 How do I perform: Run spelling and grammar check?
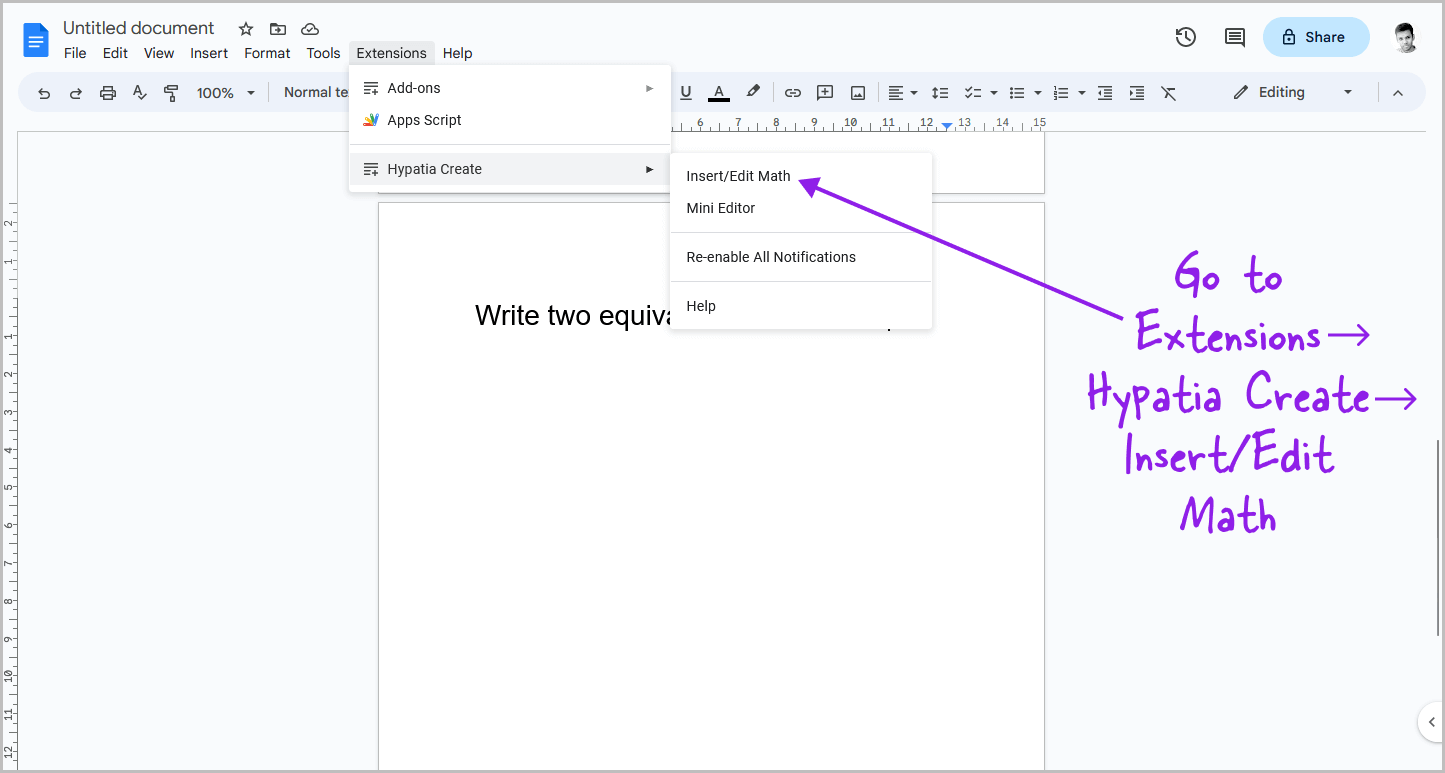140,93
